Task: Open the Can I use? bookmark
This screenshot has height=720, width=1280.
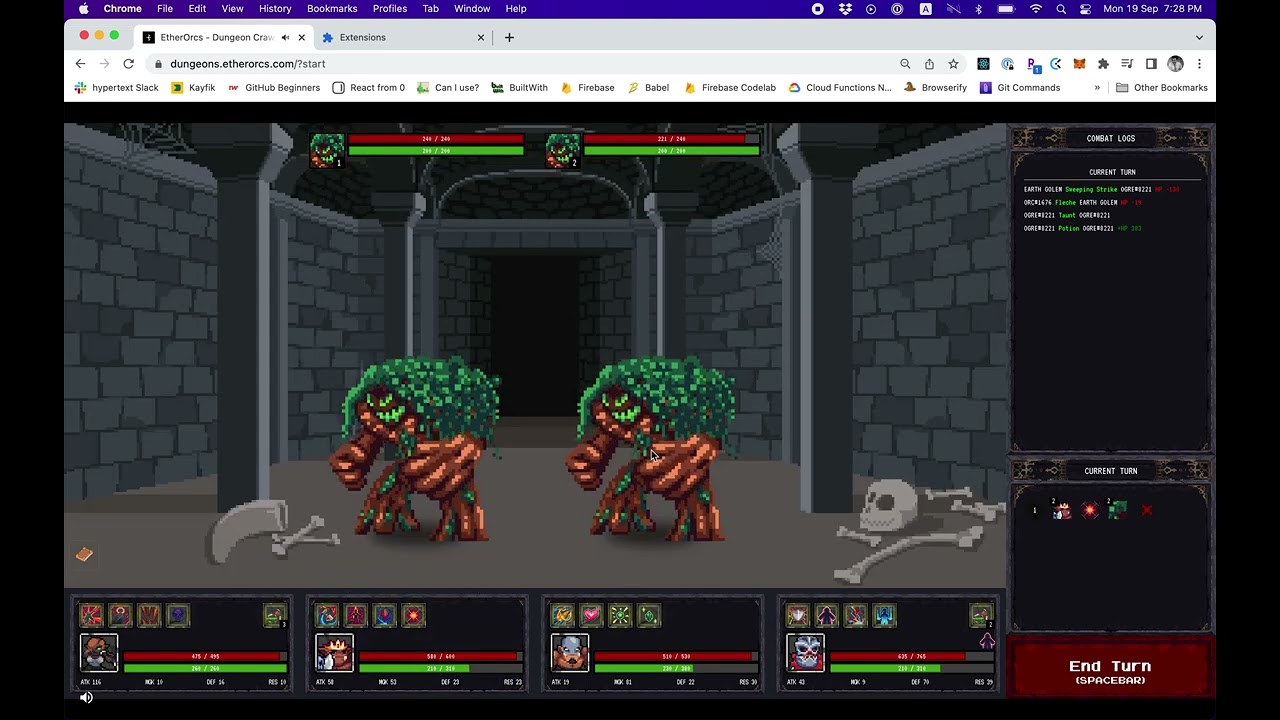Action: point(447,88)
